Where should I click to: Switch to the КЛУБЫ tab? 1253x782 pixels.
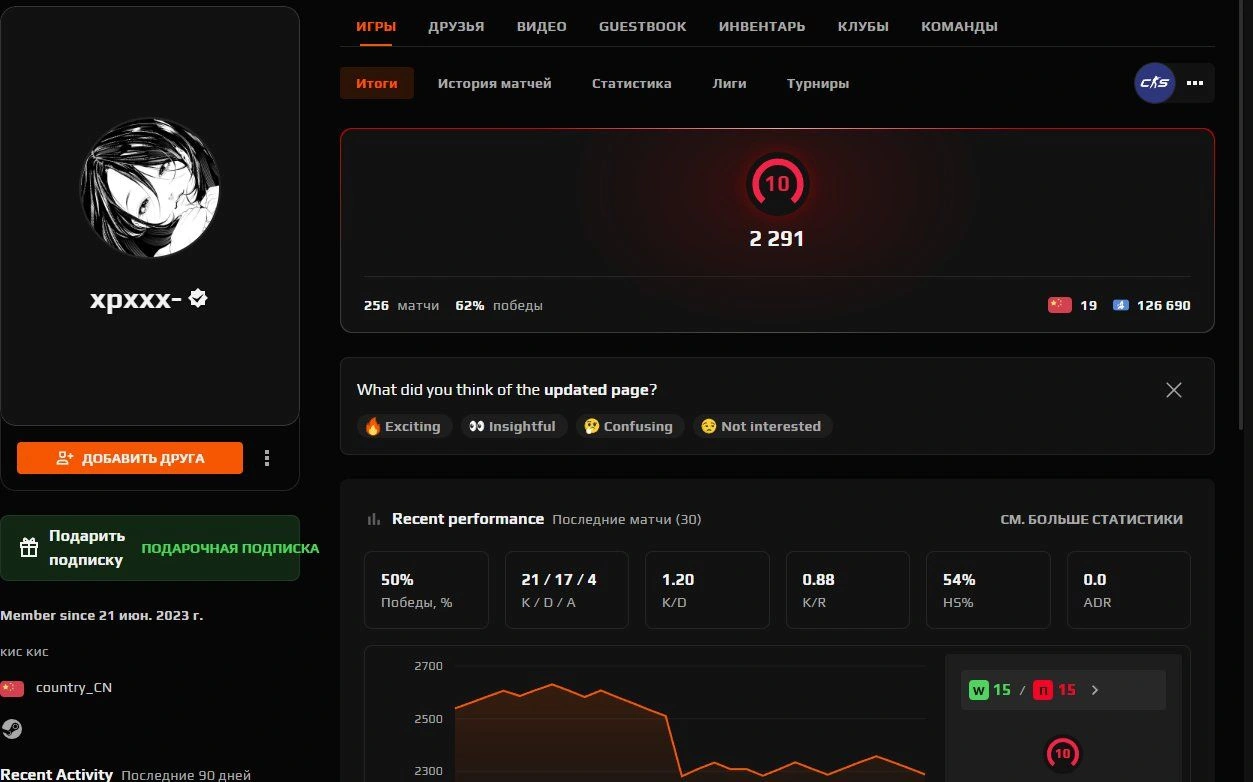(x=863, y=27)
